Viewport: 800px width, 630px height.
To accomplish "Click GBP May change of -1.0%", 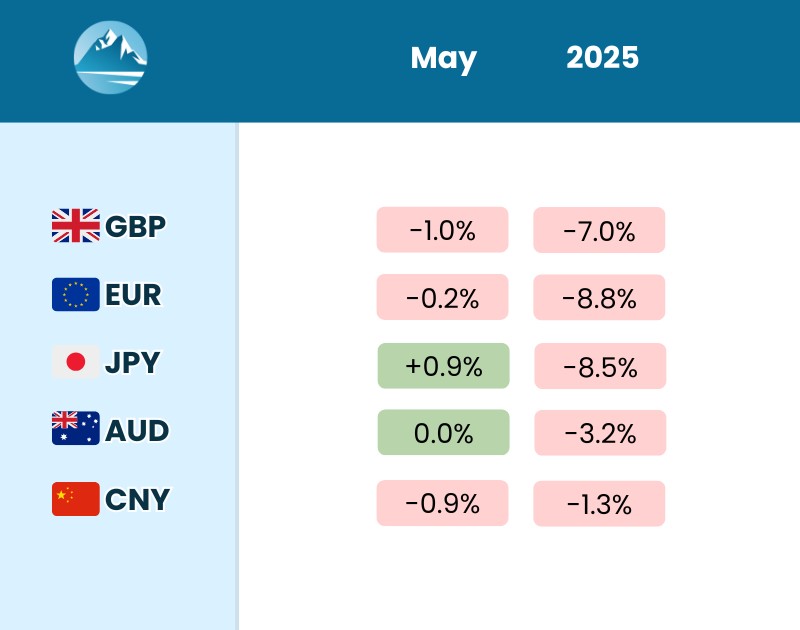I will click(x=442, y=230).
